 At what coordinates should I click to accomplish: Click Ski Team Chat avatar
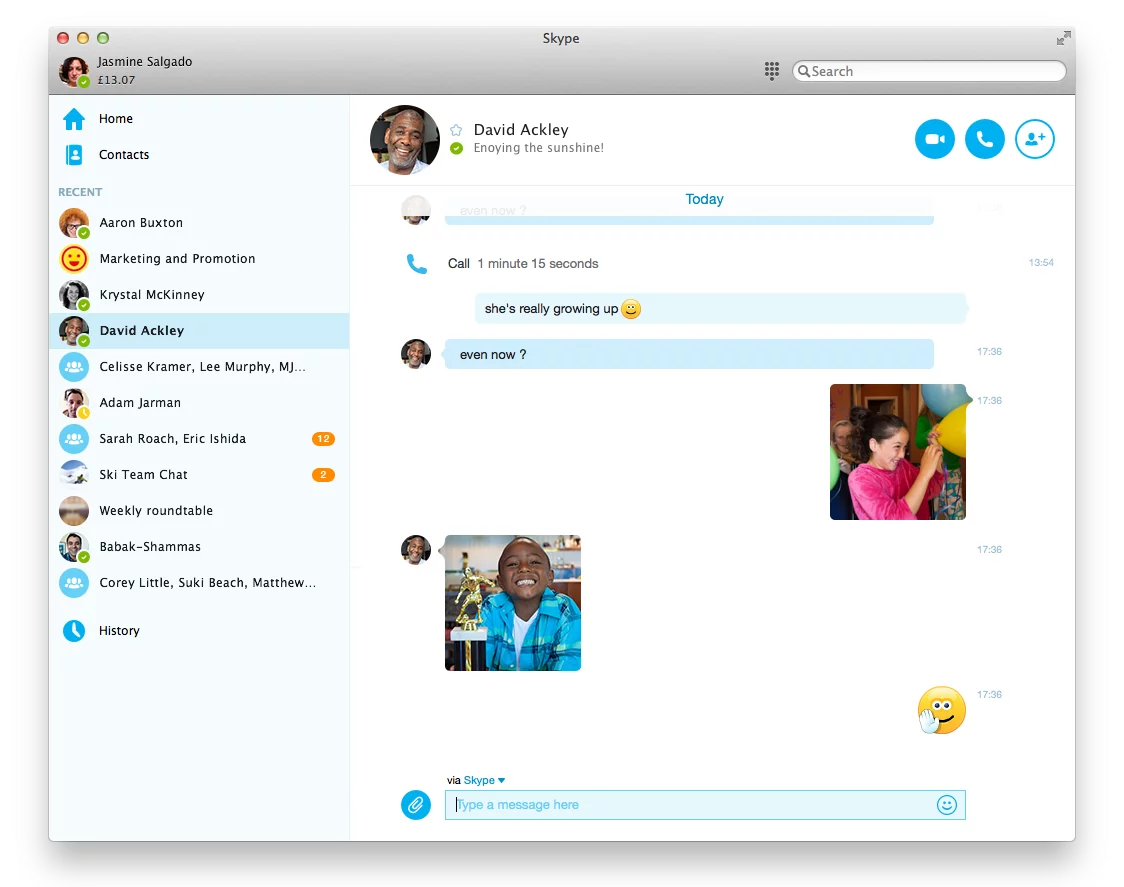[74, 475]
